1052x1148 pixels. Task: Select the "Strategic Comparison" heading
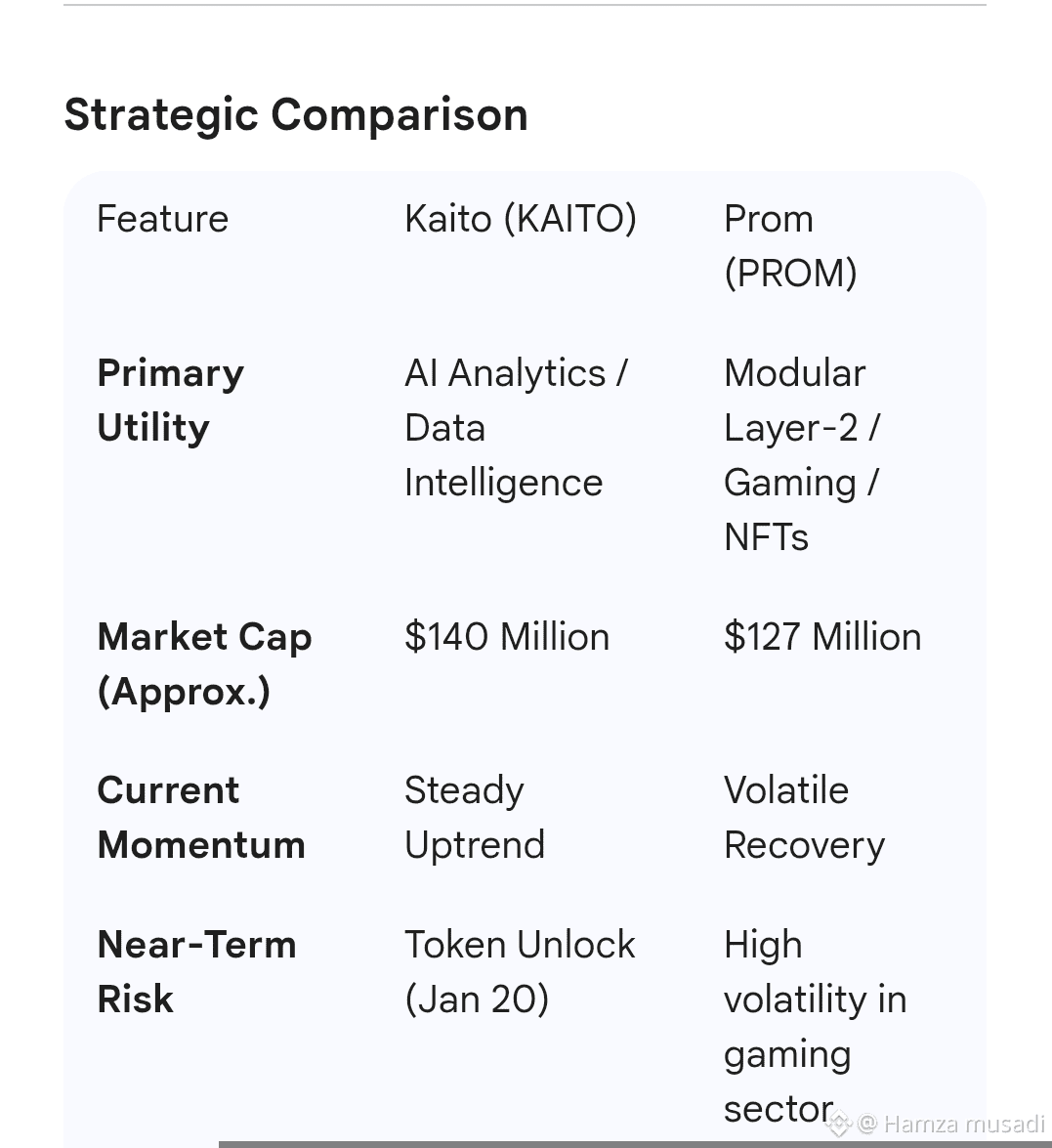(296, 114)
